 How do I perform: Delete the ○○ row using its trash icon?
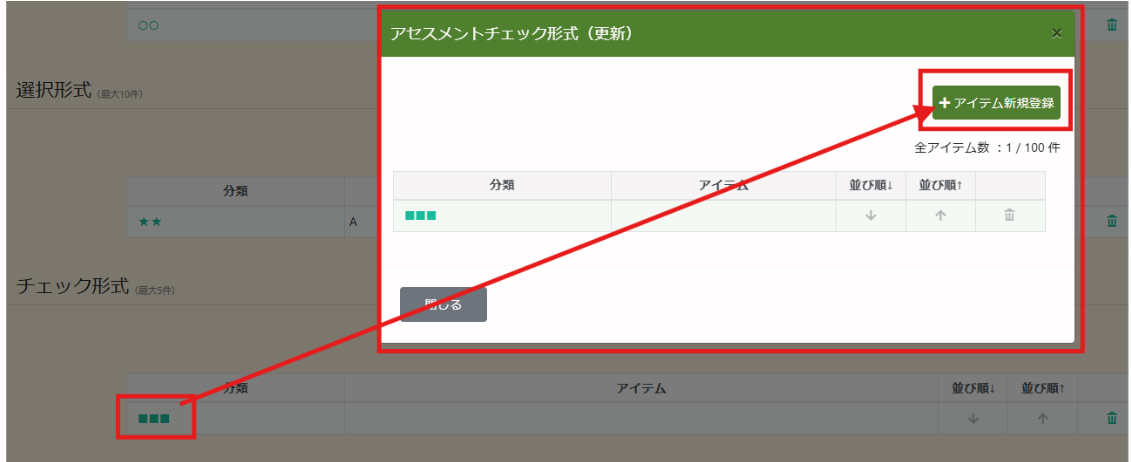[1112, 25]
